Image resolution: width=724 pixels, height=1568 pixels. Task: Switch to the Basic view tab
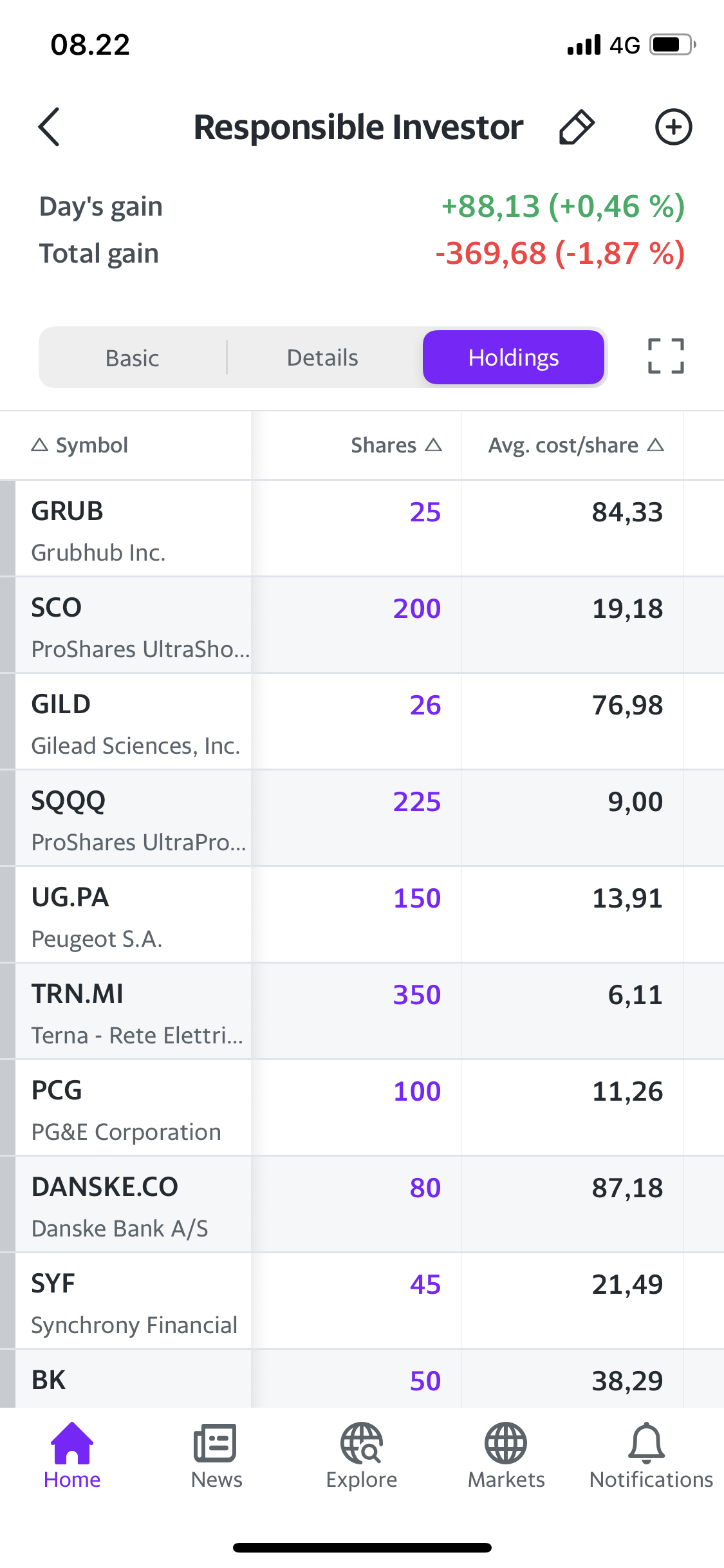coord(133,358)
